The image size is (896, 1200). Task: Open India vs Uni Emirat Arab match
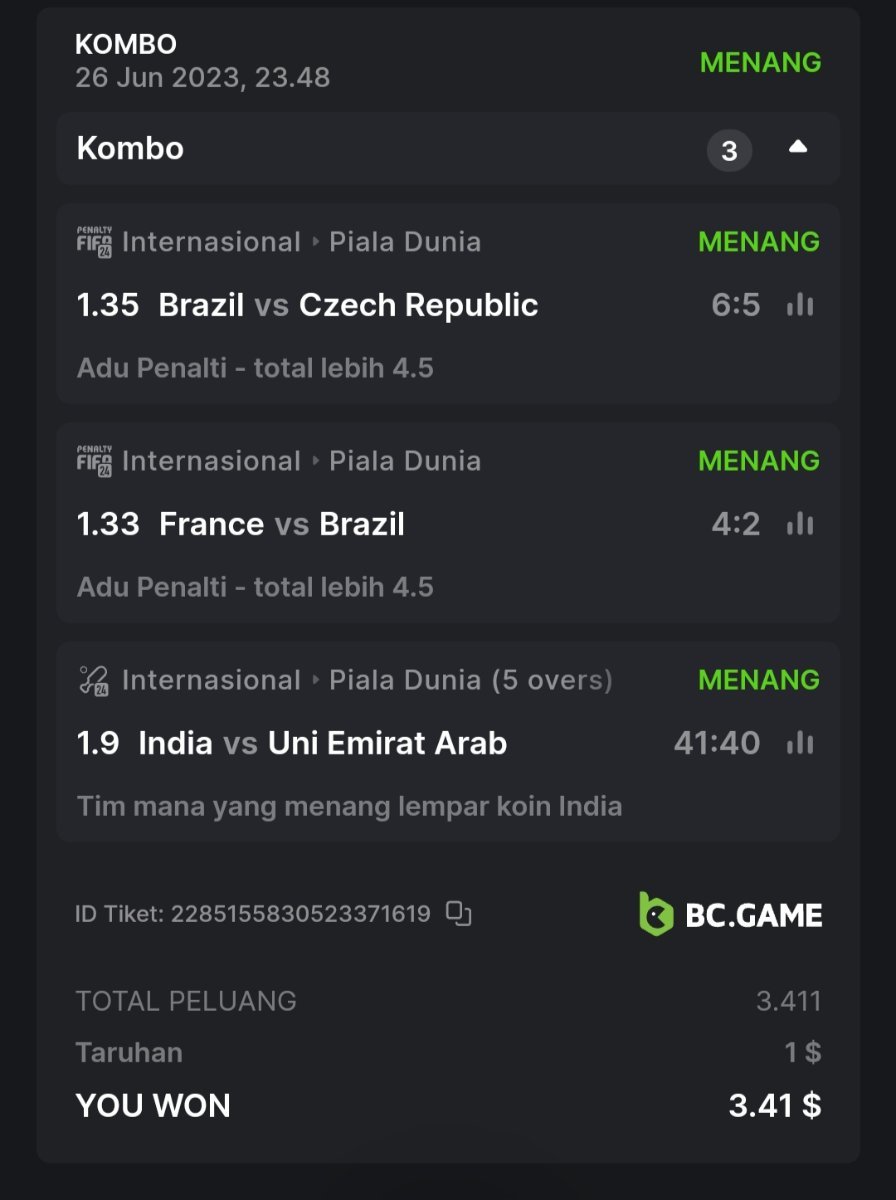[322, 743]
